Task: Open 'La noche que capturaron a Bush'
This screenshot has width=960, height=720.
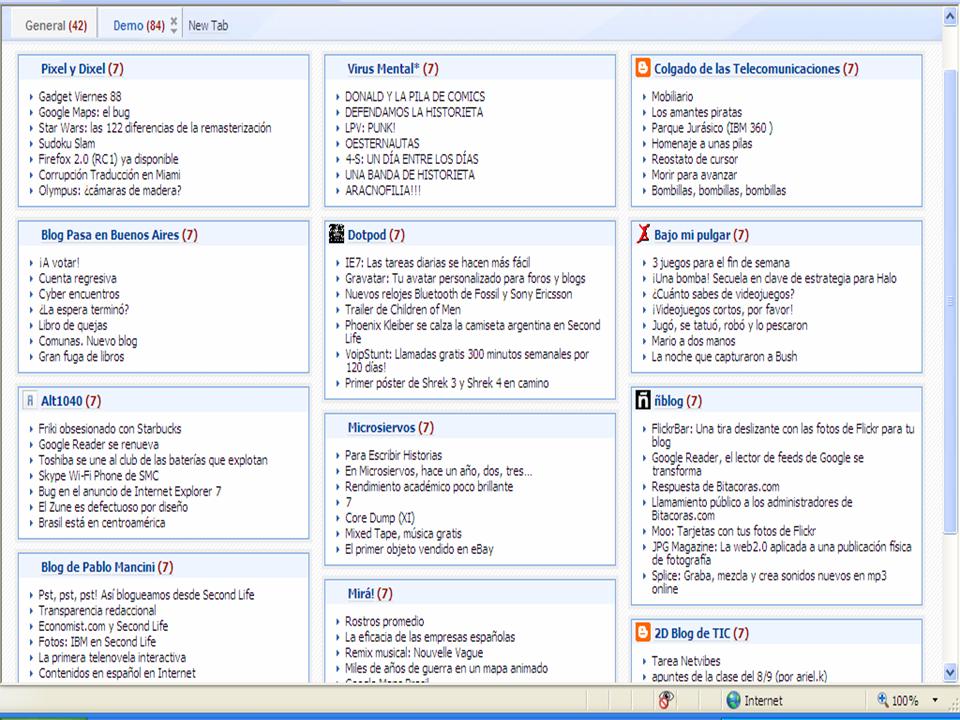Action: (724, 356)
